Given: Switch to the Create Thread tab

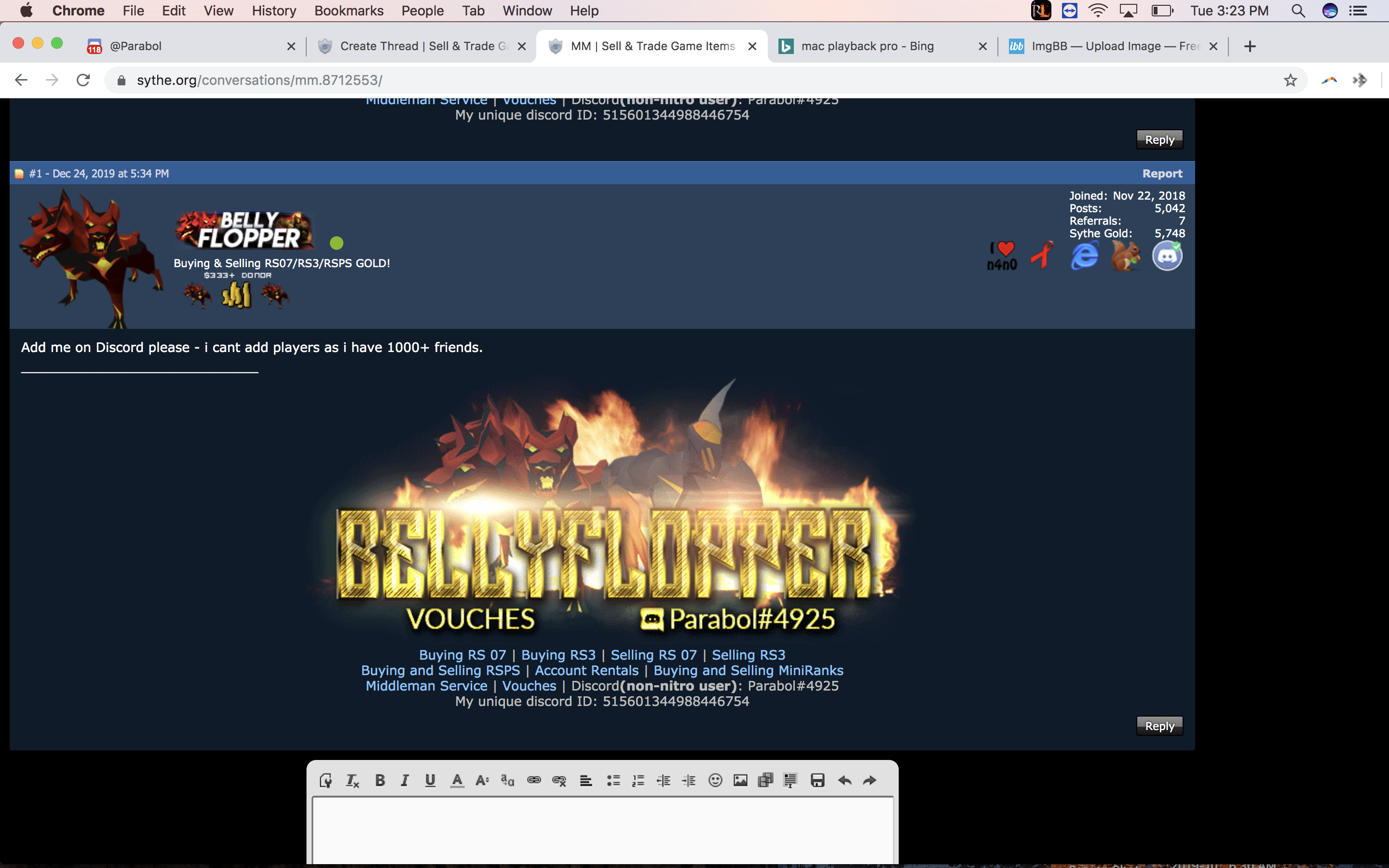Looking at the screenshot, I should (x=422, y=46).
